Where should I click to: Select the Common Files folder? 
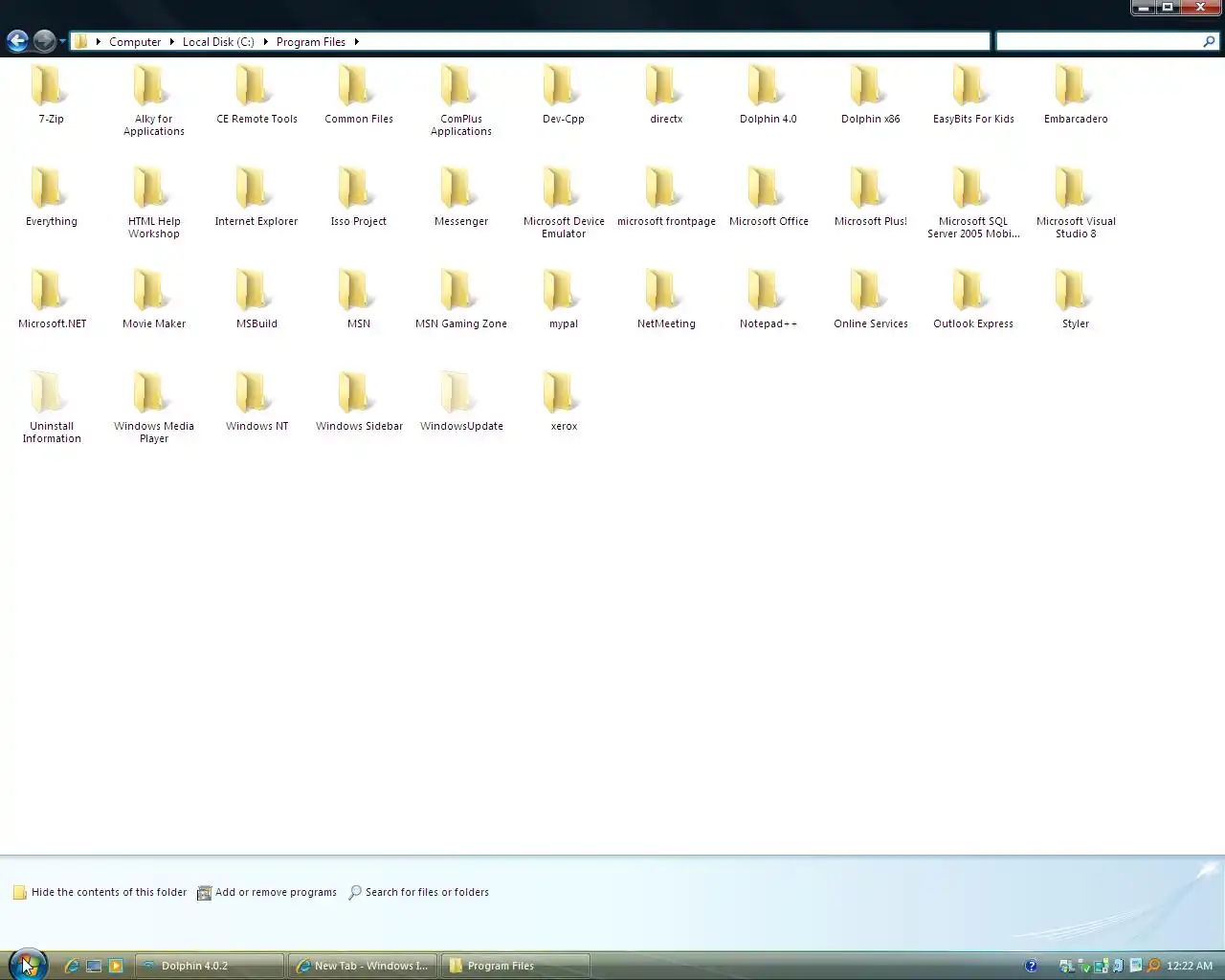tap(359, 94)
